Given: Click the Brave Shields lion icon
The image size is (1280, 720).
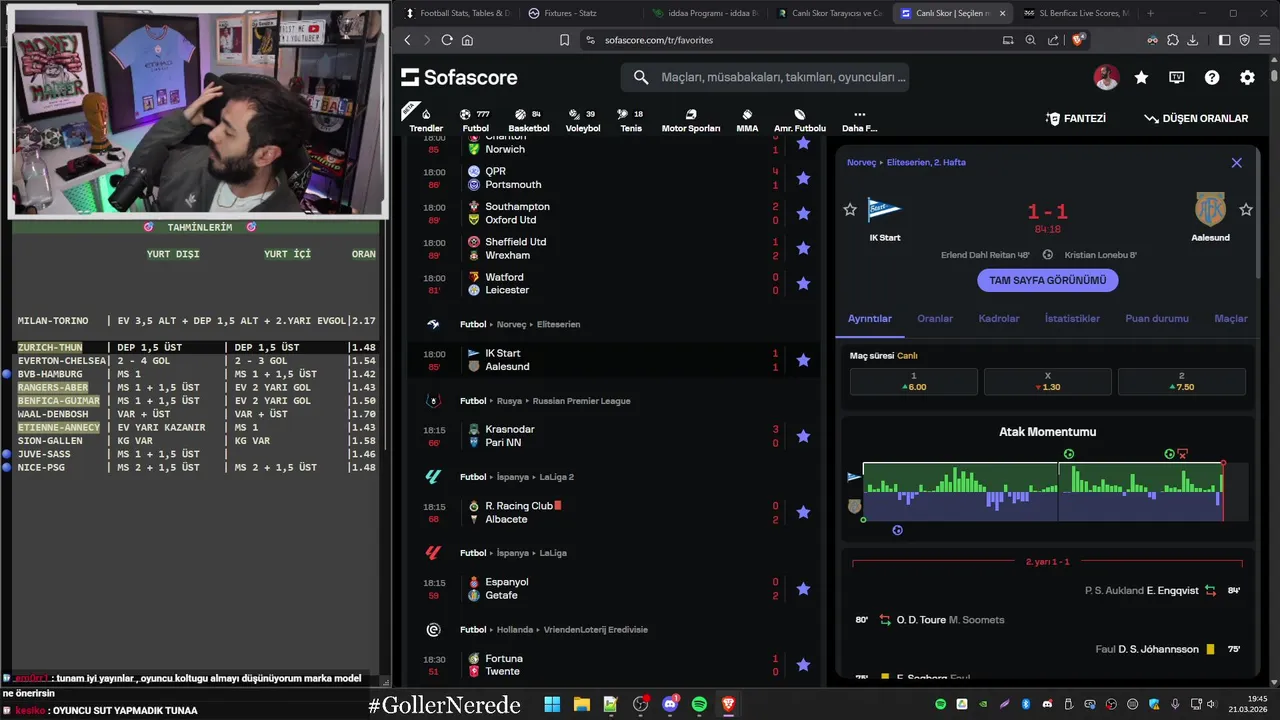Looking at the screenshot, I should (1078, 40).
